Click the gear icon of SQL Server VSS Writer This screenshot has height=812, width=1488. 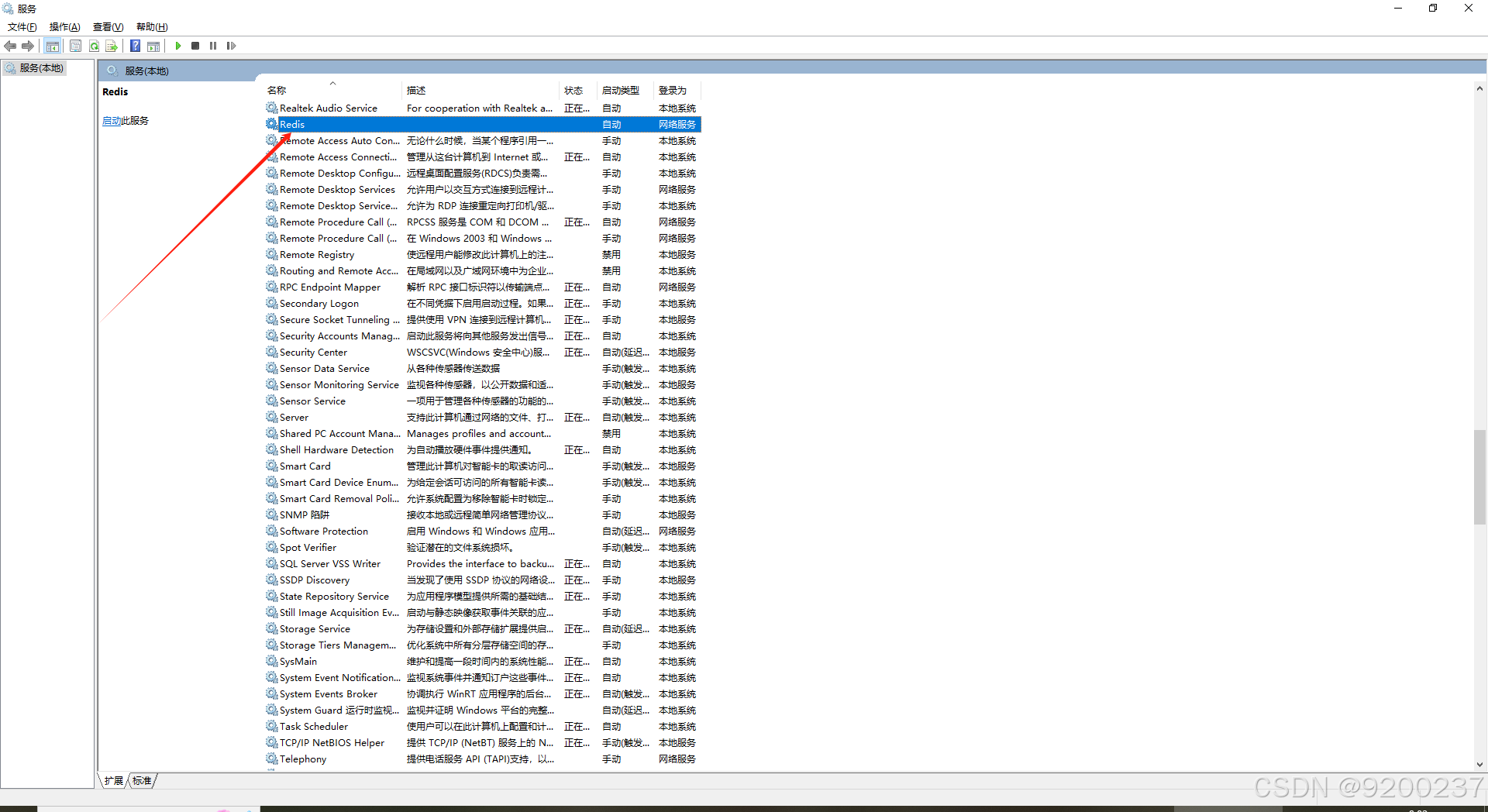(x=271, y=563)
